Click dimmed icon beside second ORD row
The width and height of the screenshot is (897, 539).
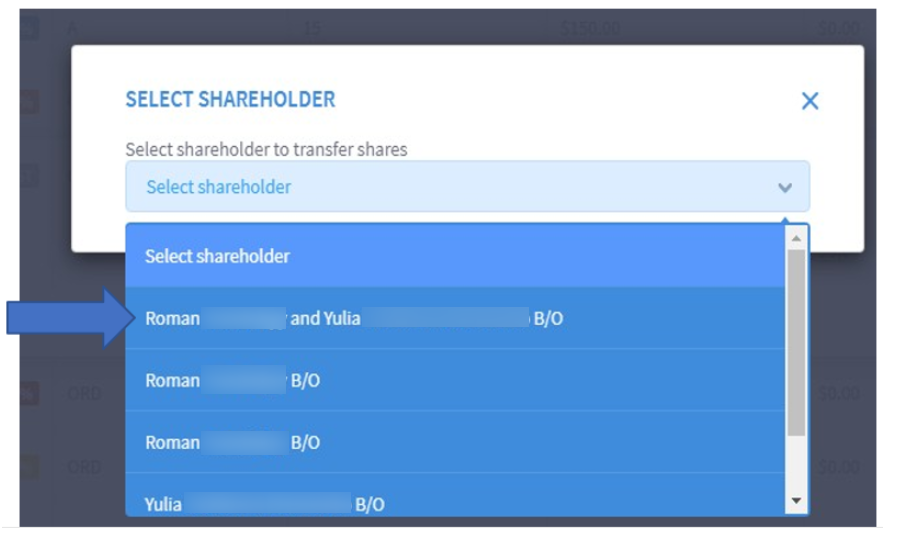[29, 467]
